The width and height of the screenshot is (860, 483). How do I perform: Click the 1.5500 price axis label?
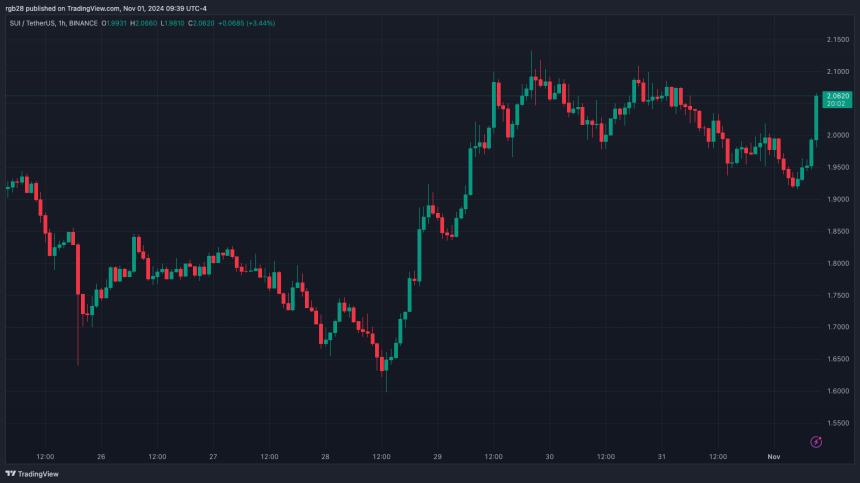[836, 423]
